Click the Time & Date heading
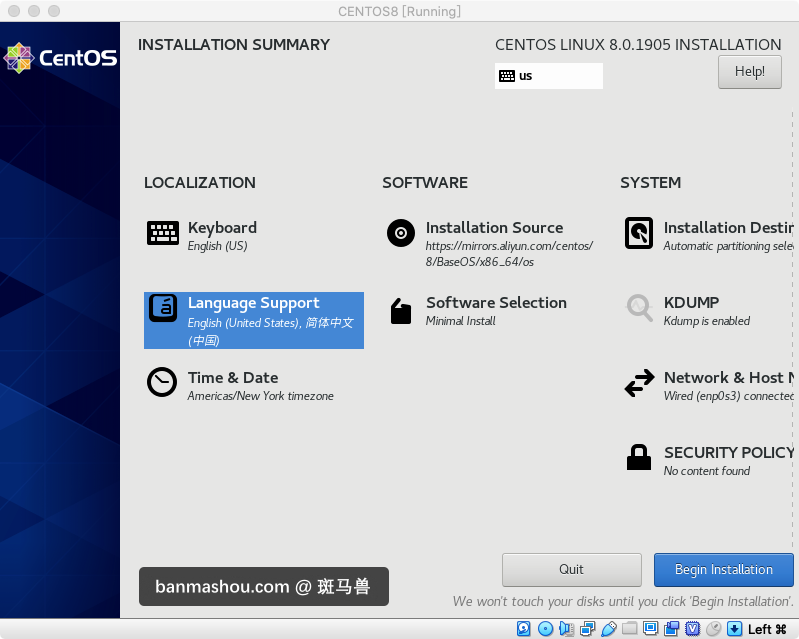 point(233,378)
